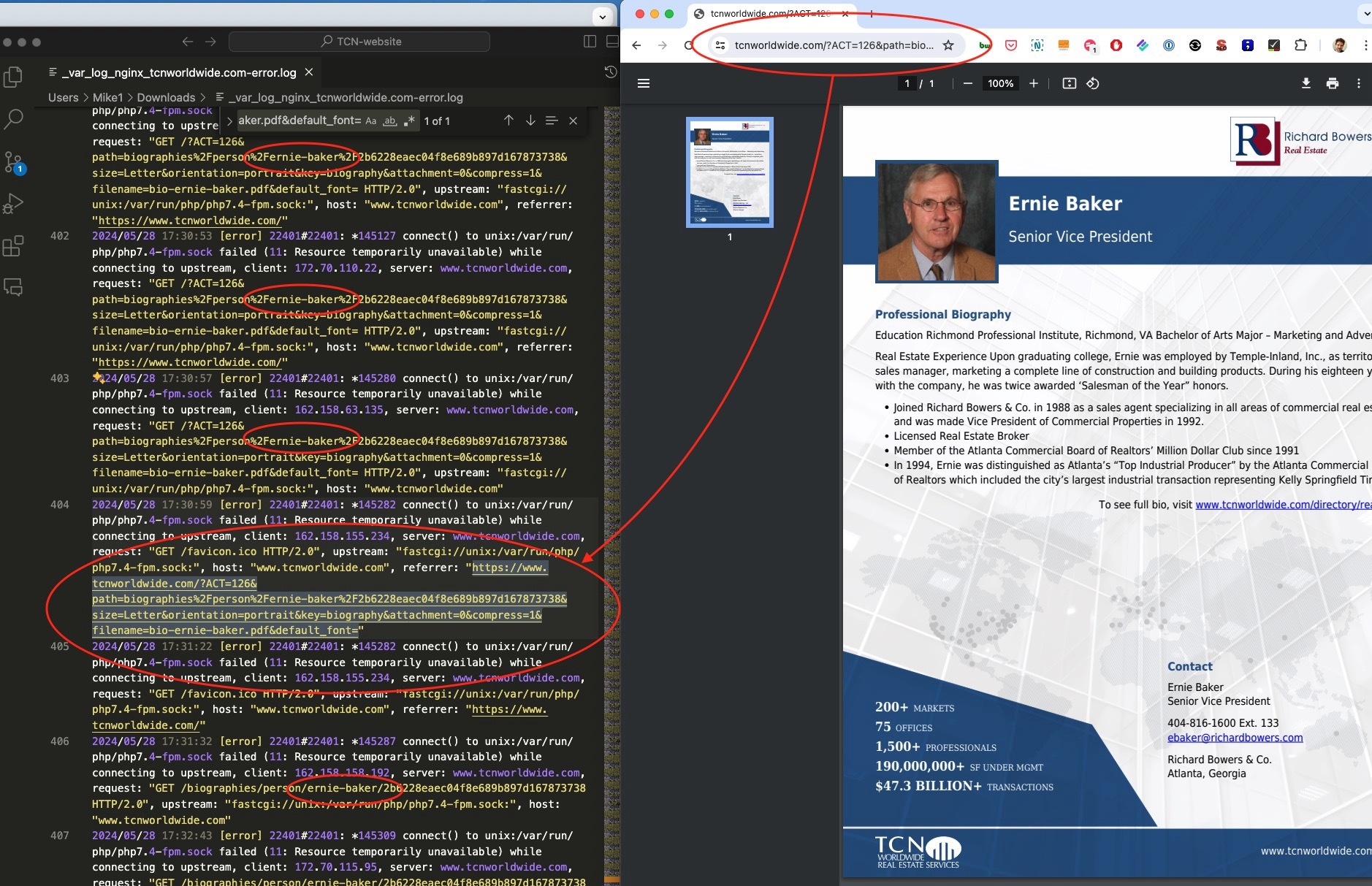This screenshot has height=886, width=1372.
Task: Click the Chrome back button
Action: (x=636, y=45)
